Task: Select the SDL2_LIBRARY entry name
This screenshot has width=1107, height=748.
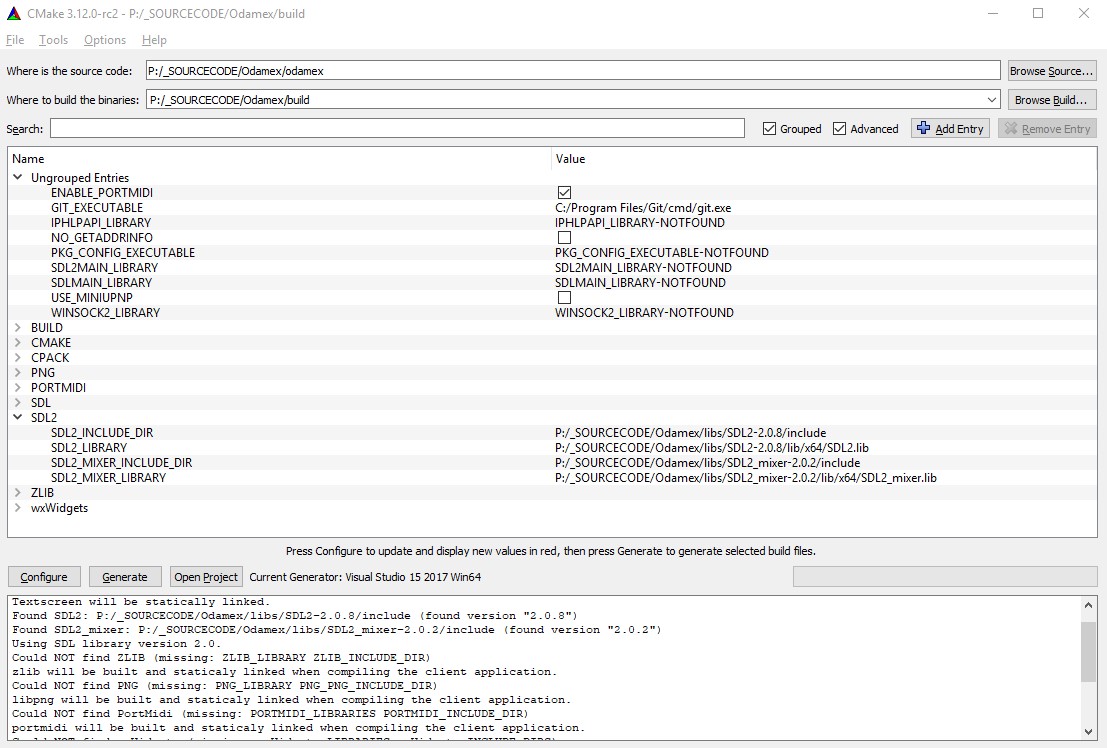Action: [x=89, y=448]
